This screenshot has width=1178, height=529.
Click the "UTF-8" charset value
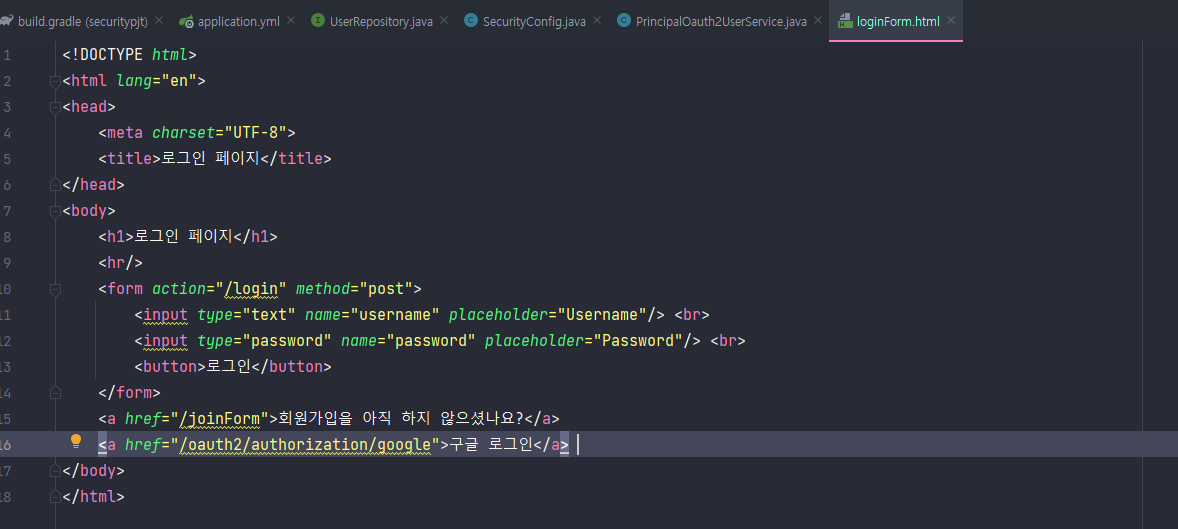(x=255, y=133)
